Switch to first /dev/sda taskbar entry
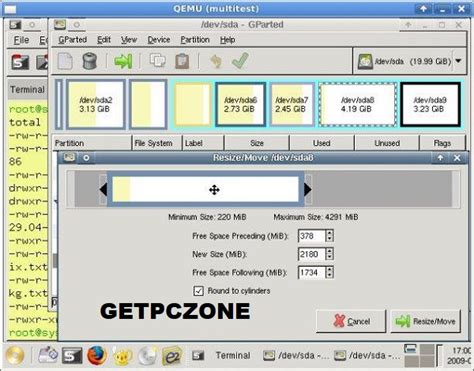Image resolution: width=474 pixels, height=371 pixels. 296,356
